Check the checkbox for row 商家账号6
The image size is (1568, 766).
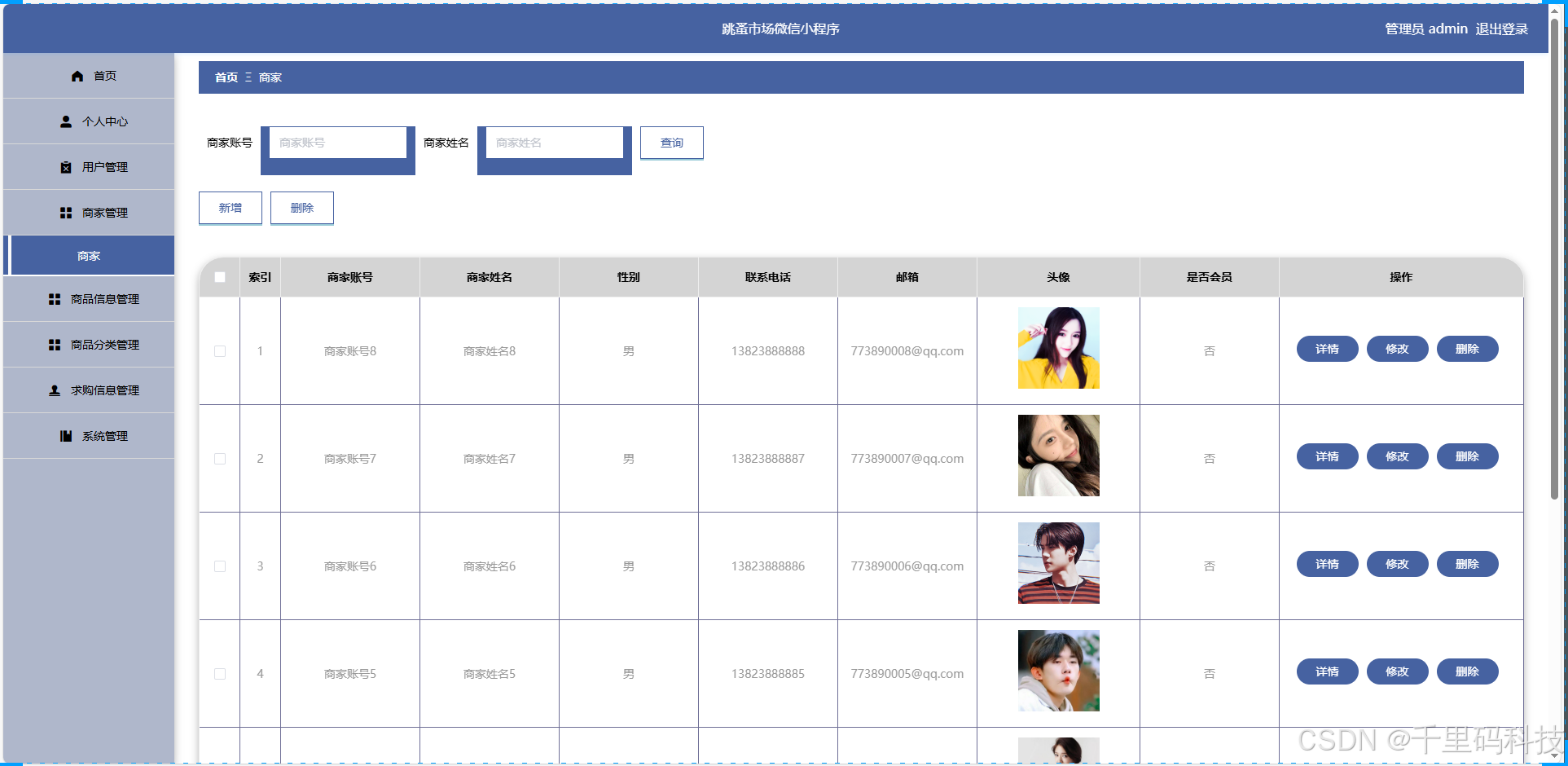(220, 566)
